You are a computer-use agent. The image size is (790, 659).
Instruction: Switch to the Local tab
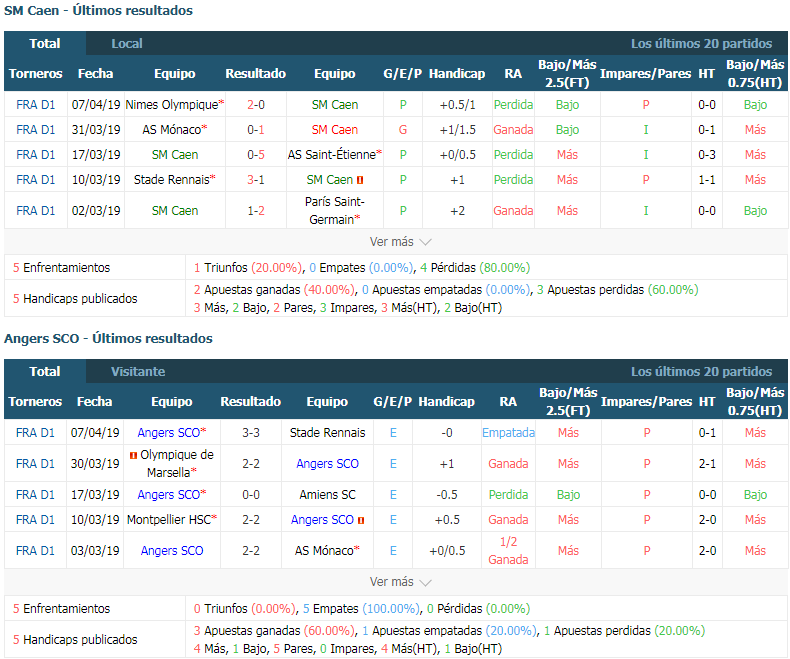pos(127,44)
